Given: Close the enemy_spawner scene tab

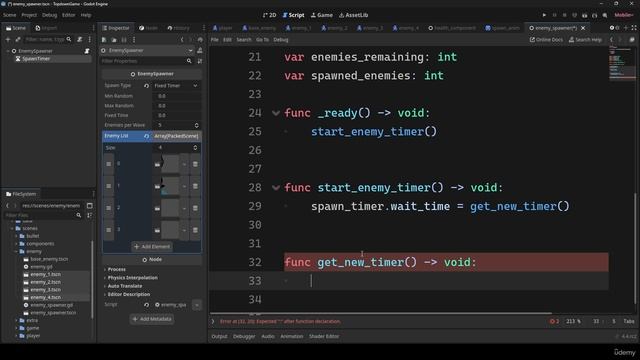Looking at the screenshot, I should 583,28.
